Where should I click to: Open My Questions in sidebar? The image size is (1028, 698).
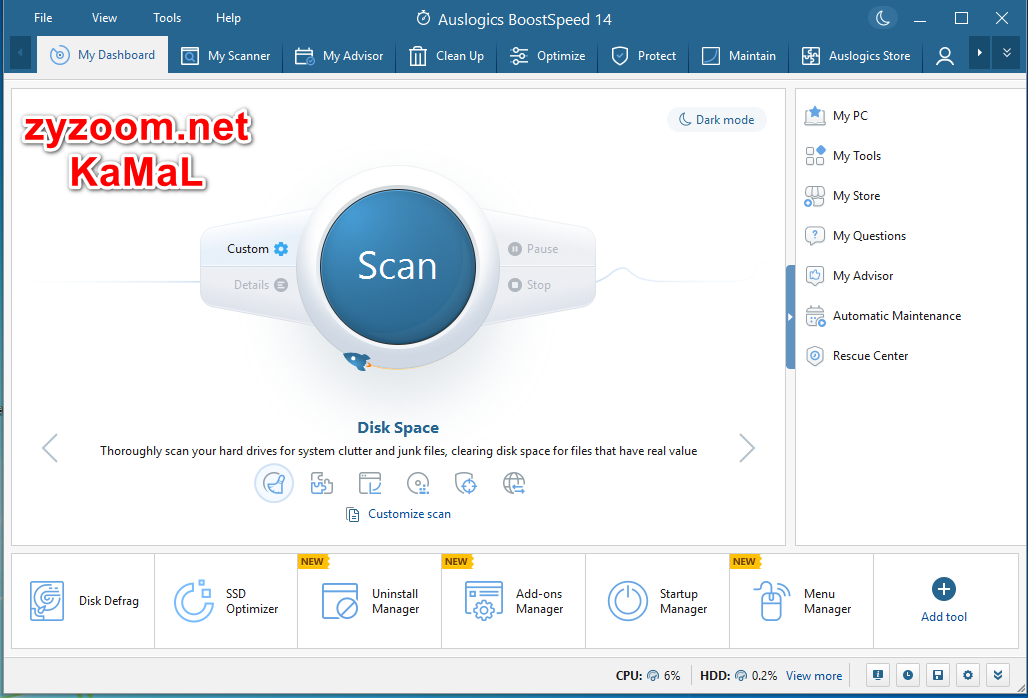click(x=856, y=236)
